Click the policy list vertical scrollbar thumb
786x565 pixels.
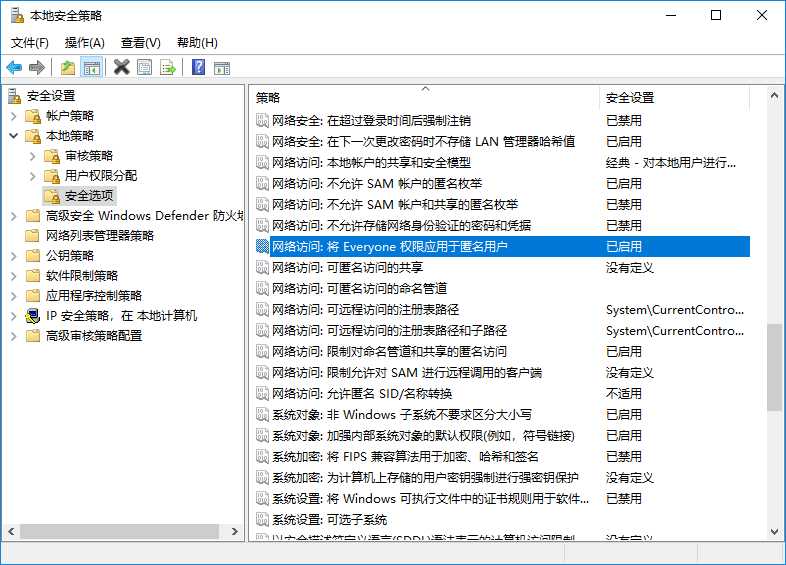point(774,367)
